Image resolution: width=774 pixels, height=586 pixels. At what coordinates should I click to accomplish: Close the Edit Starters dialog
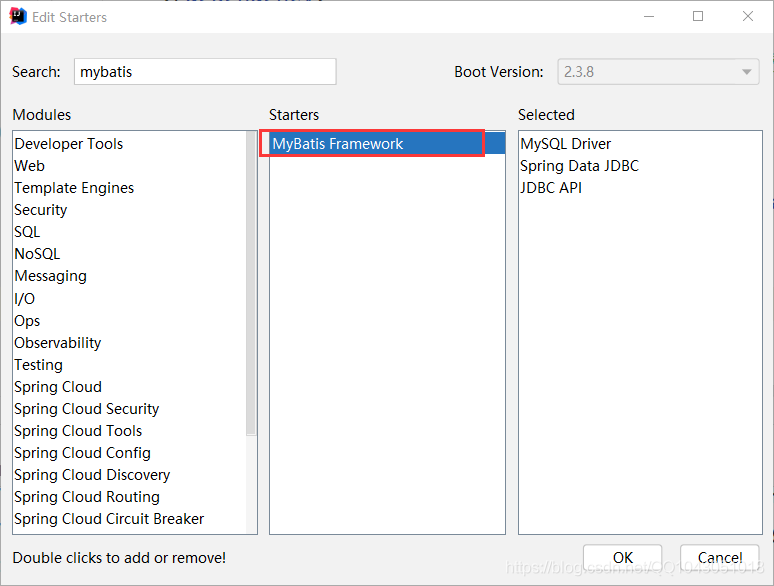748,16
